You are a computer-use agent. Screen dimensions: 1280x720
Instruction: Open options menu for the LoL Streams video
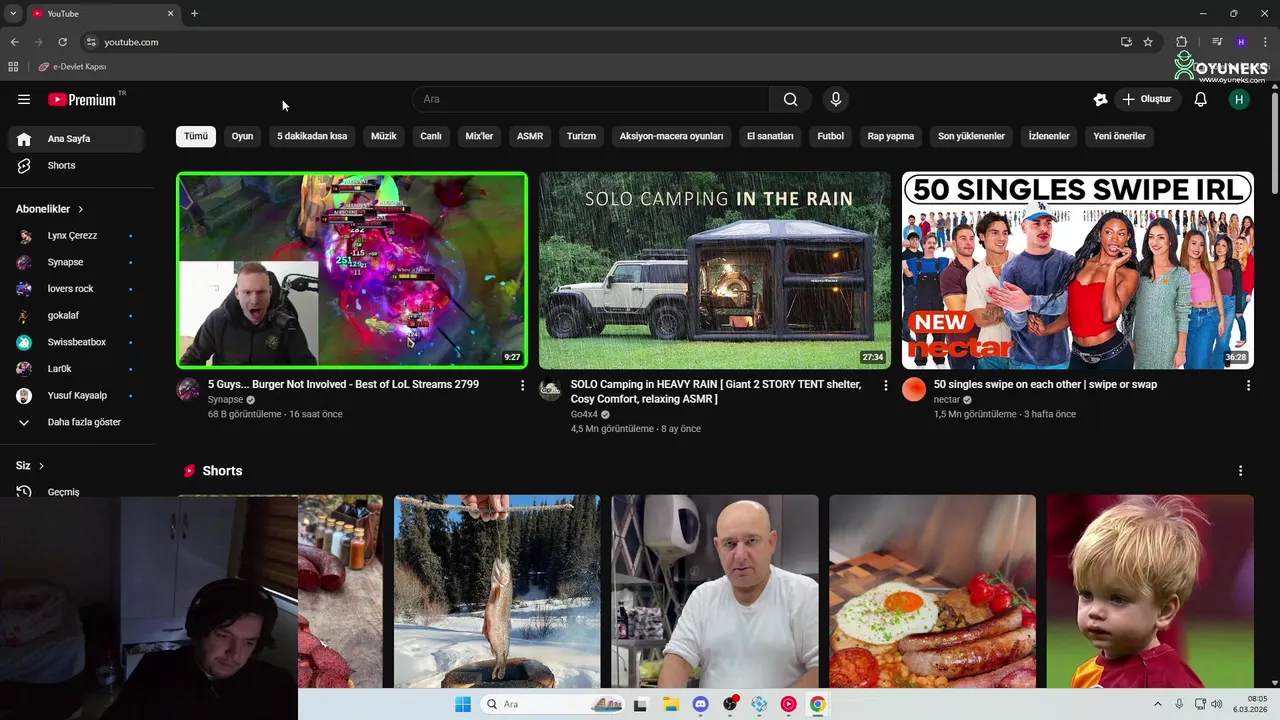[x=522, y=385]
